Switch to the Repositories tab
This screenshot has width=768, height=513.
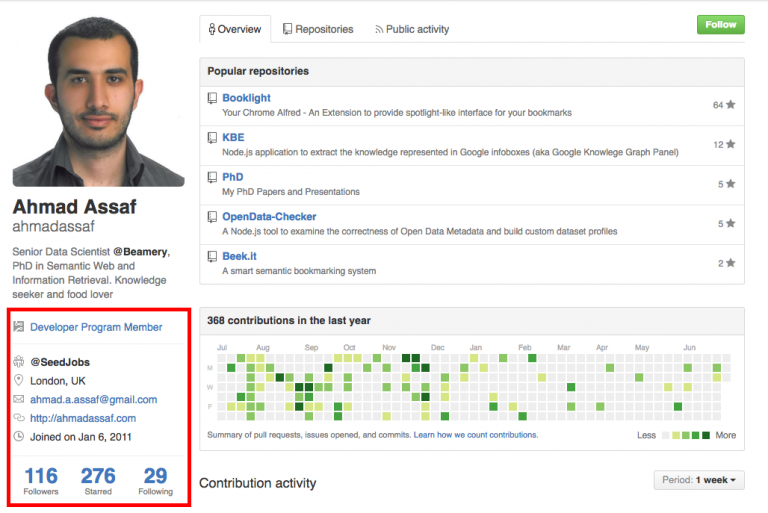click(318, 29)
